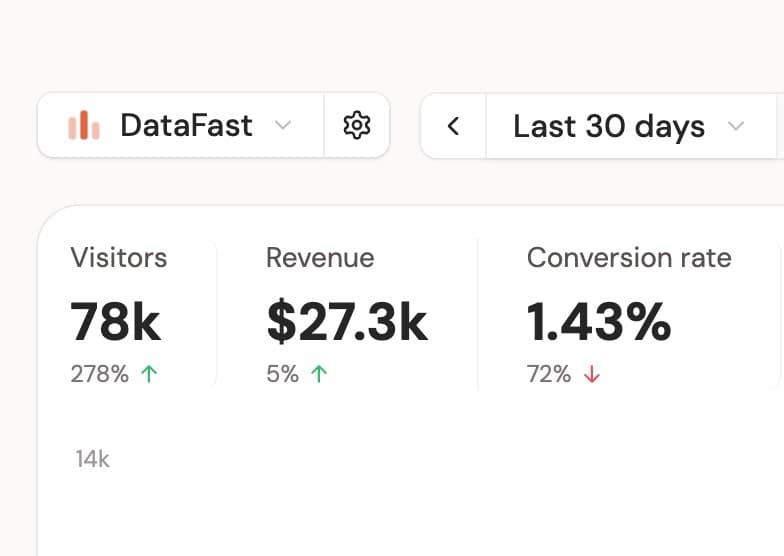Open the settings gear next to DataFast
This screenshot has width=784, height=556.
[x=356, y=126]
